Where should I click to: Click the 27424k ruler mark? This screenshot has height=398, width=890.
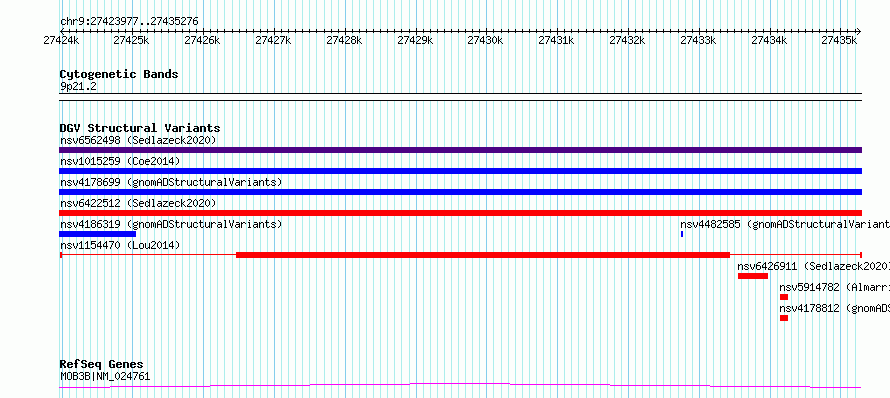61,40
